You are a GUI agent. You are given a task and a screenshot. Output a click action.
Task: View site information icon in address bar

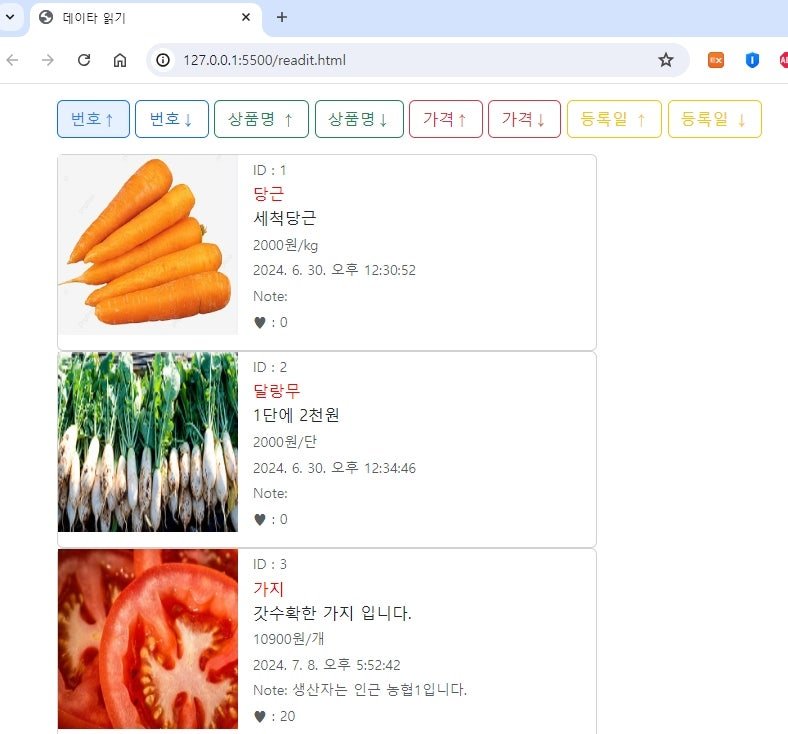[163, 60]
